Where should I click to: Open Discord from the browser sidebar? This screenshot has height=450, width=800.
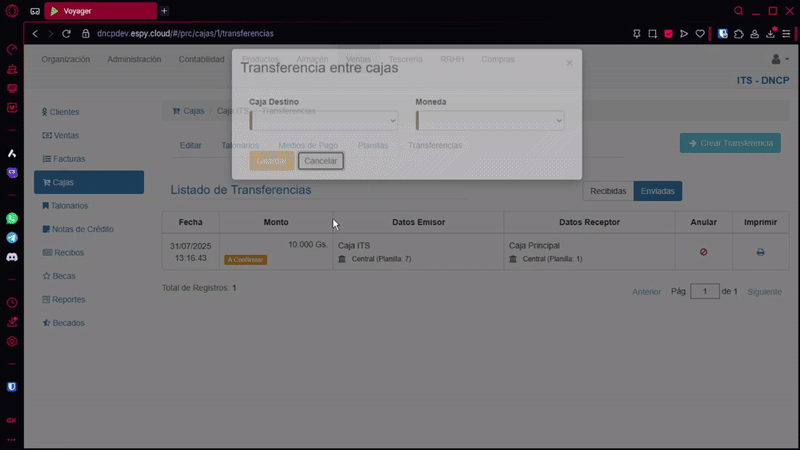click(12, 257)
